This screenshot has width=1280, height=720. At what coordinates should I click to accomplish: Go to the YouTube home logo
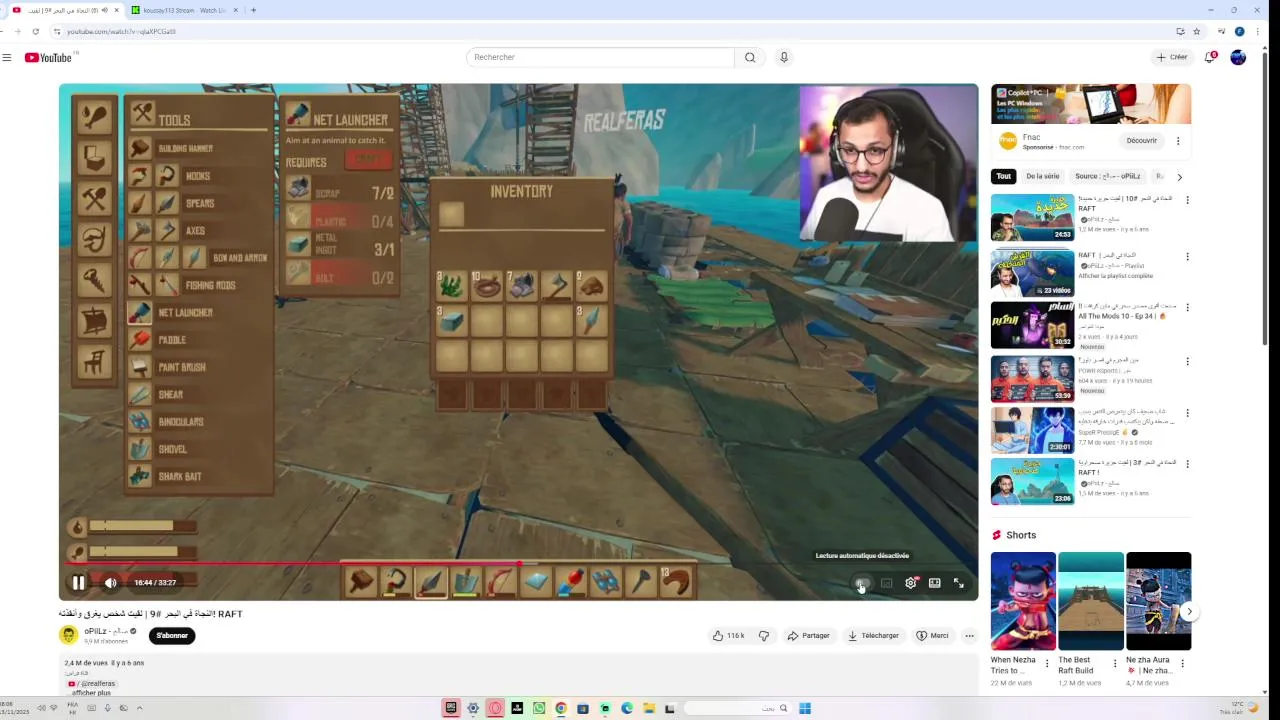pyautogui.click(x=48, y=58)
